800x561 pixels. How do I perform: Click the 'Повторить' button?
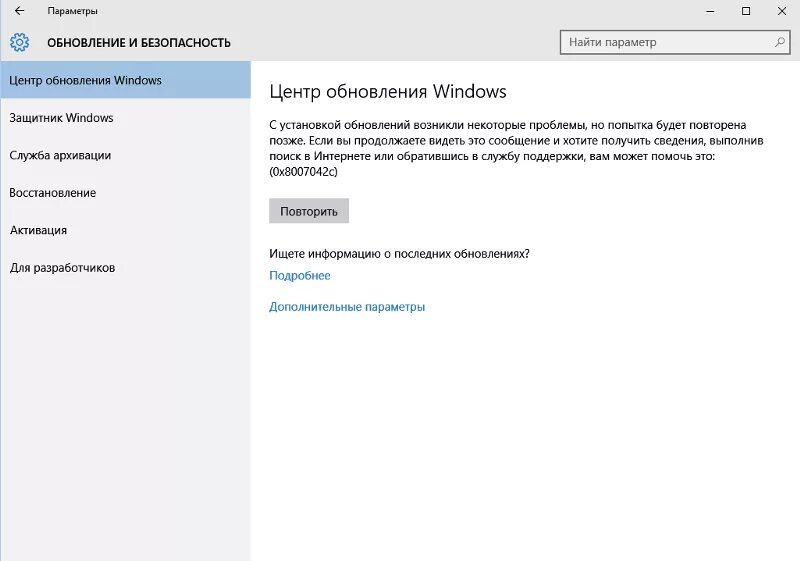pos(309,211)
